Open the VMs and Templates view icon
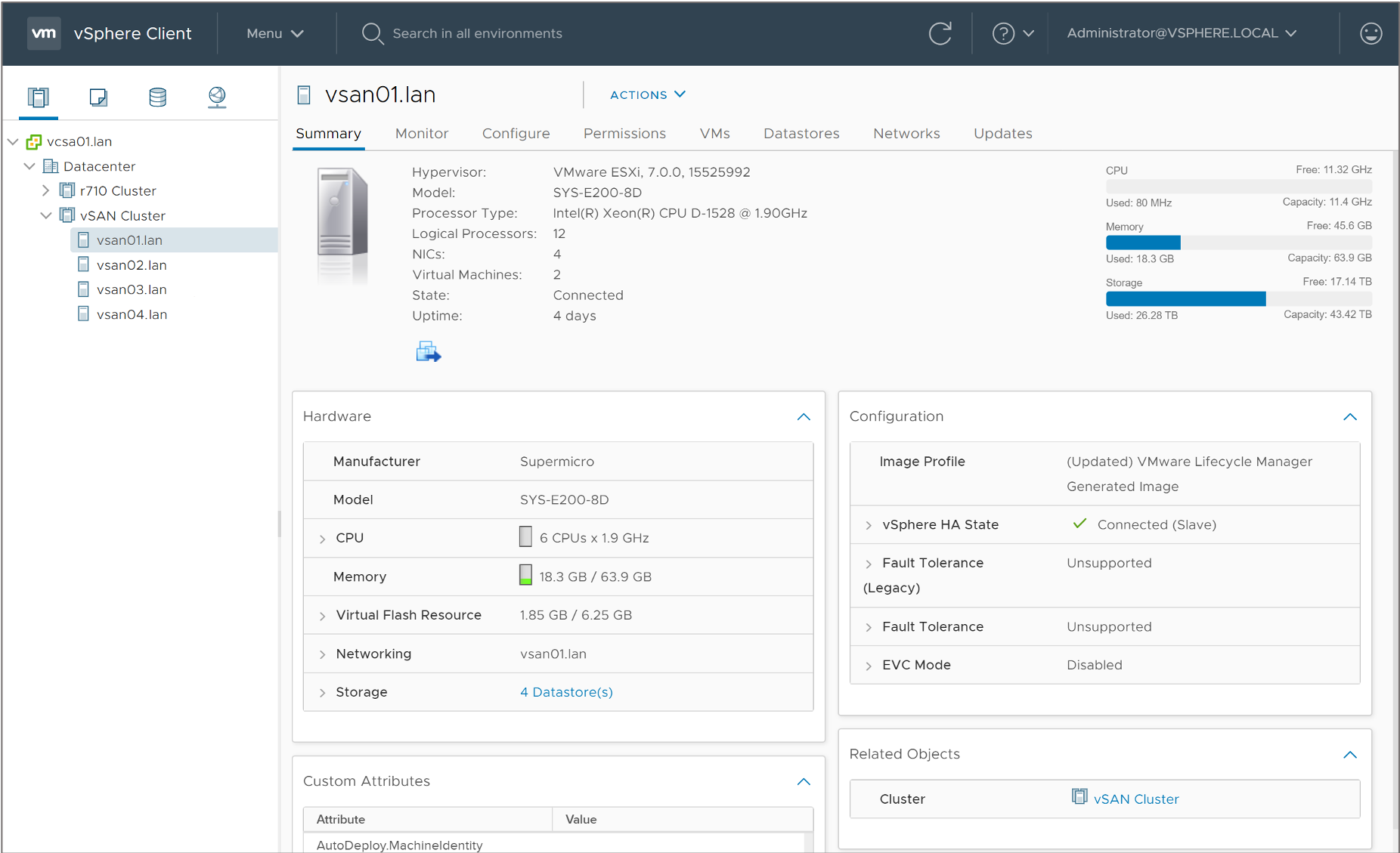This screenshot has height=853, width=1400. click(98, 97)
